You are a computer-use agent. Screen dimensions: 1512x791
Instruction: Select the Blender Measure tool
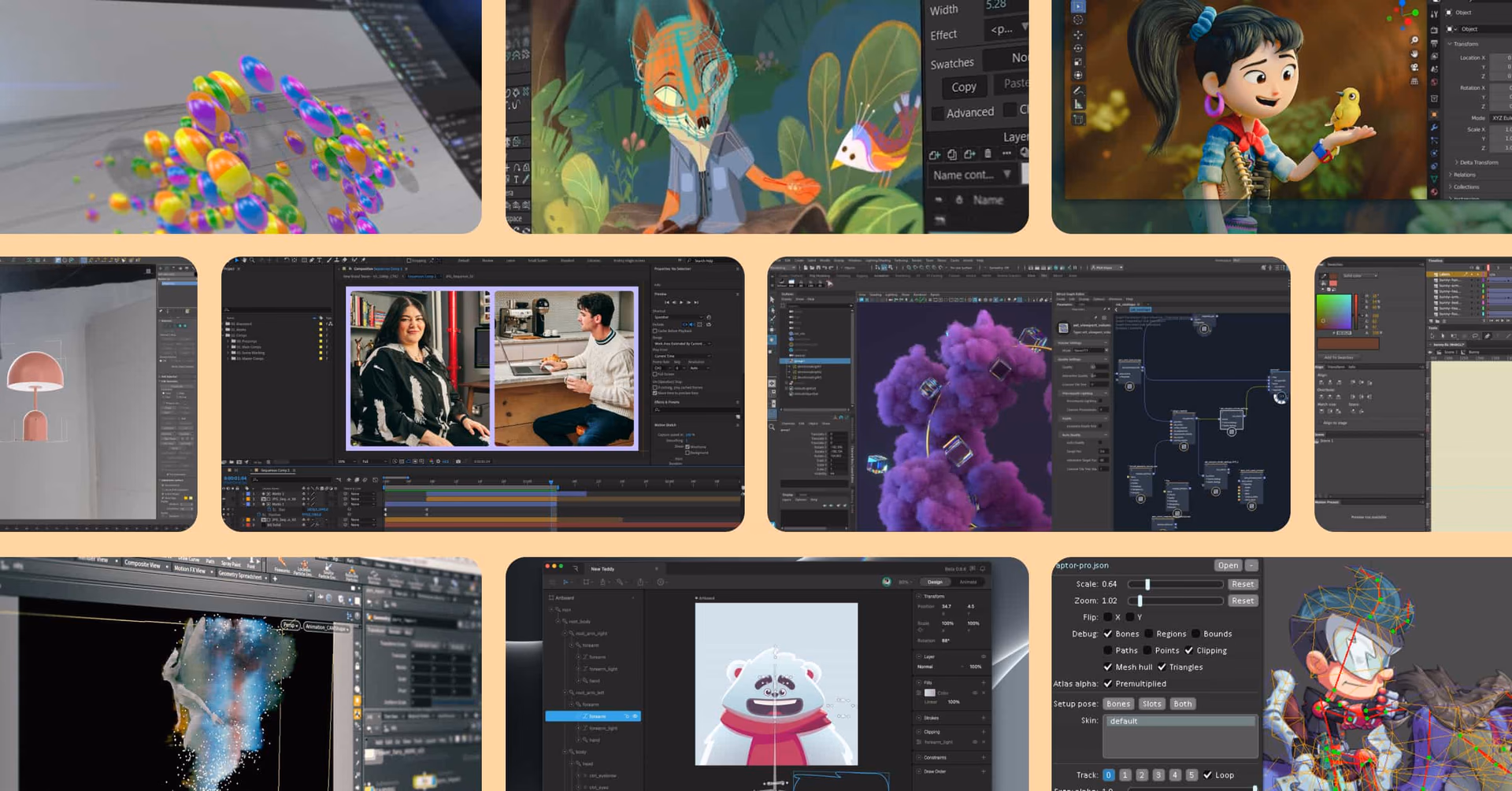1078,104
